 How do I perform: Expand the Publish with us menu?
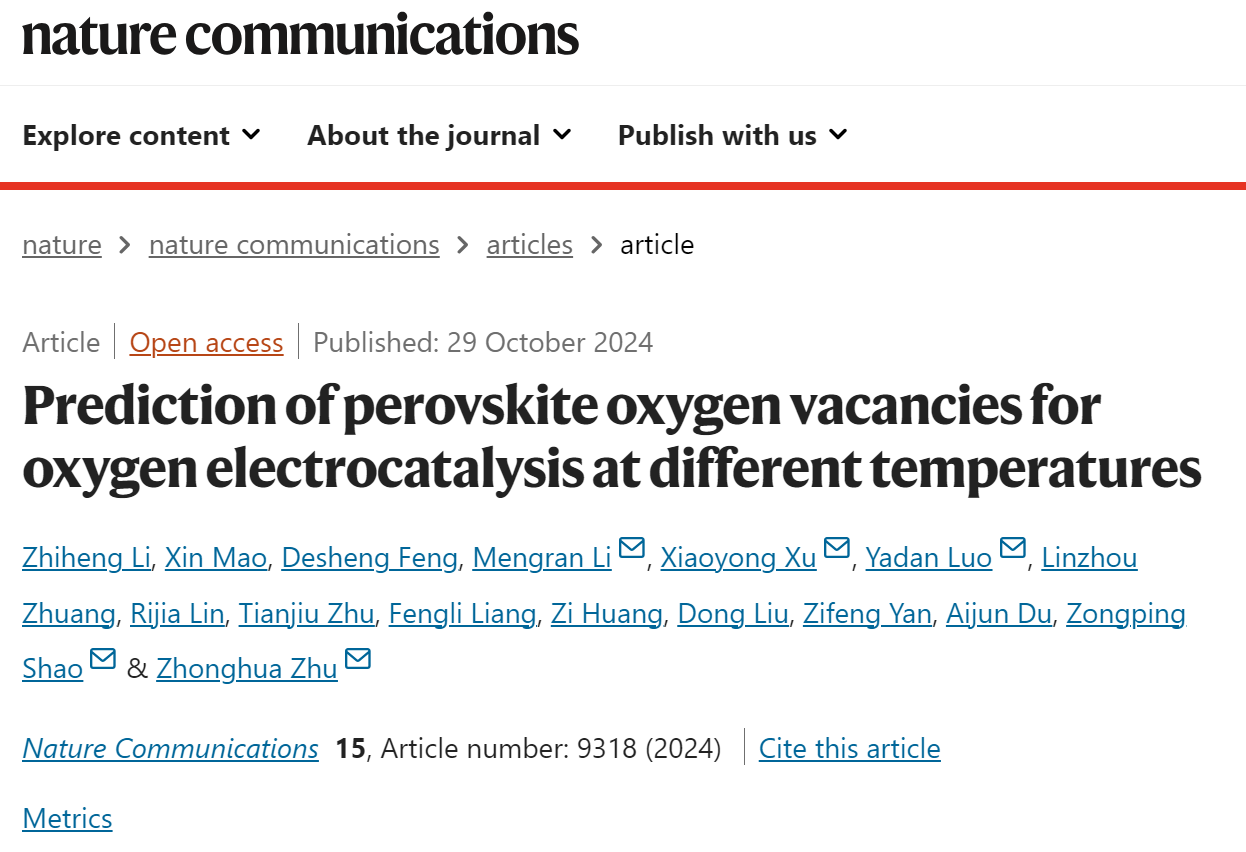732,135
